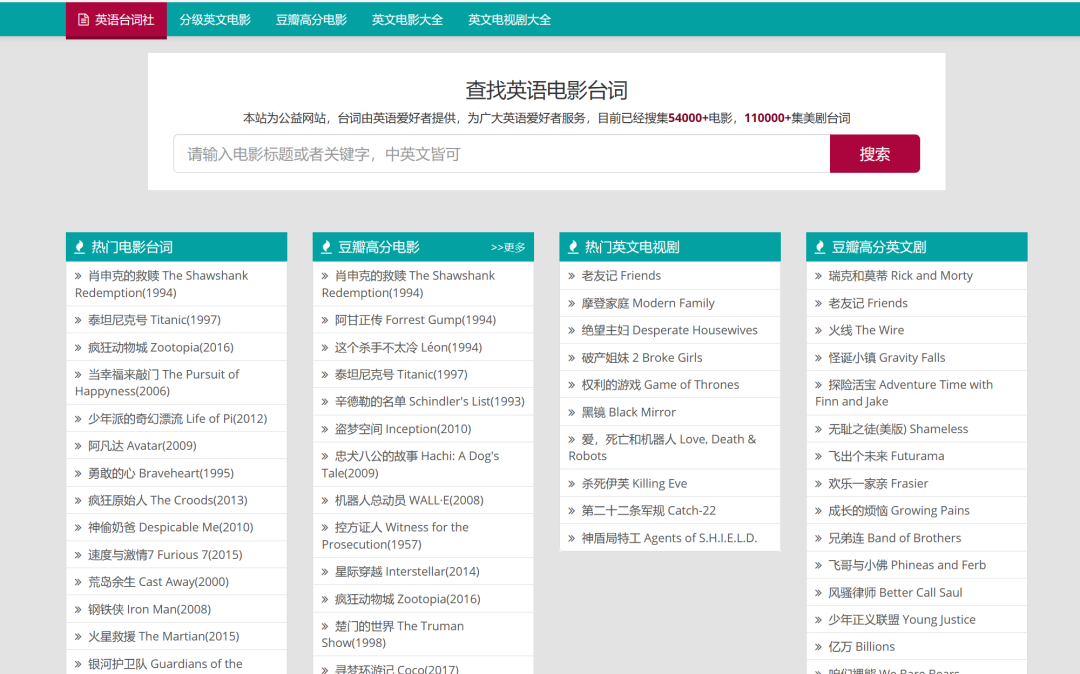Open 飞哥与小佛 Phineas and Ferb link
This screenshot has width=1080, height=674.
click(x=906, y=565)
